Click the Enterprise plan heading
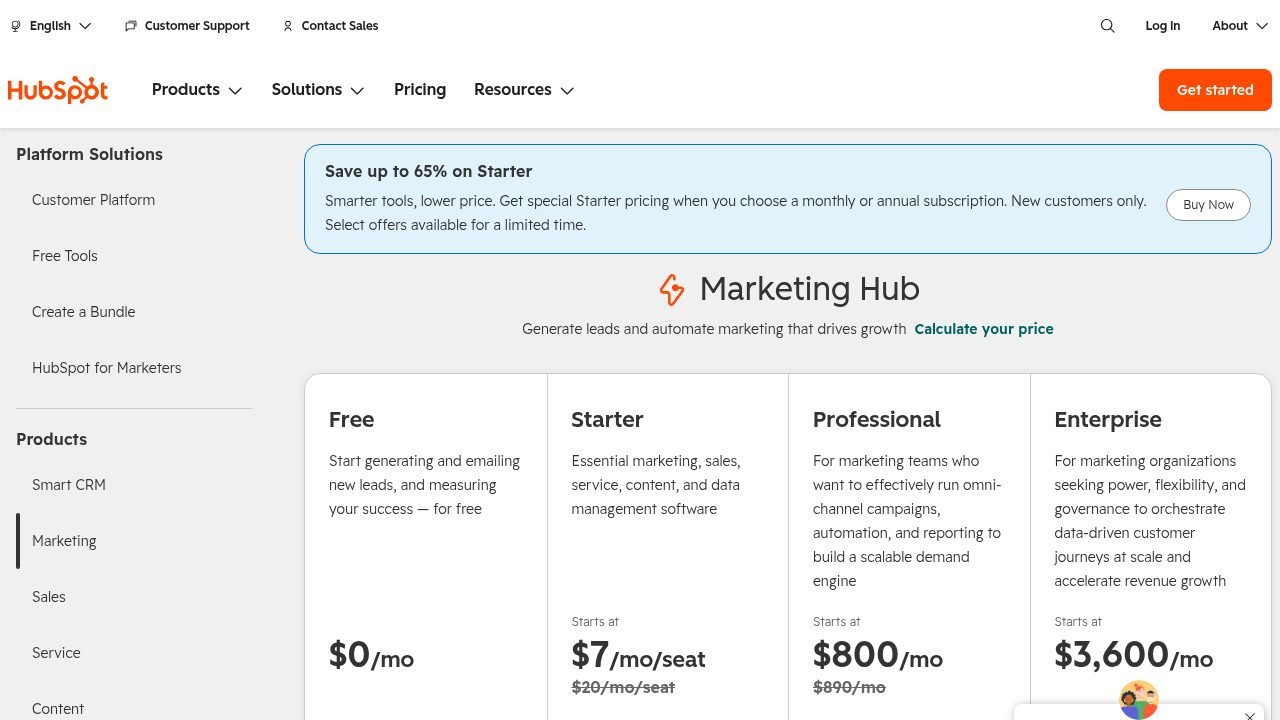 pos(1108,420)
